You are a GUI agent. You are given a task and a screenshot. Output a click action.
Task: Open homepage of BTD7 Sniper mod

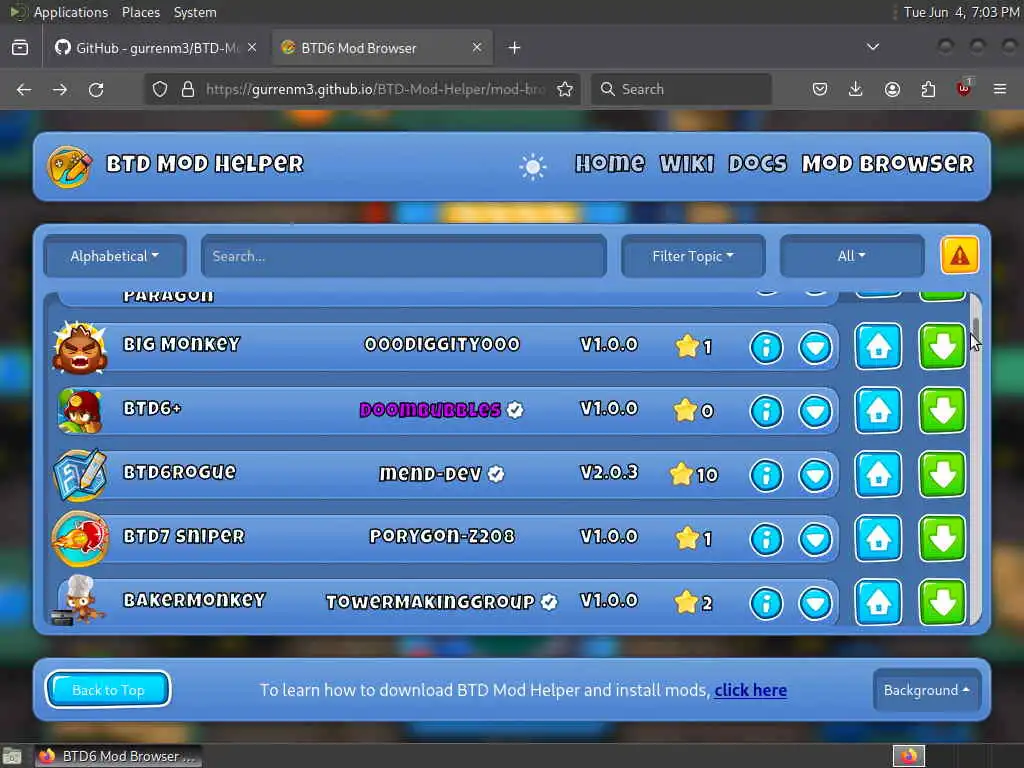pyautogui.click(x=878, y=538)
